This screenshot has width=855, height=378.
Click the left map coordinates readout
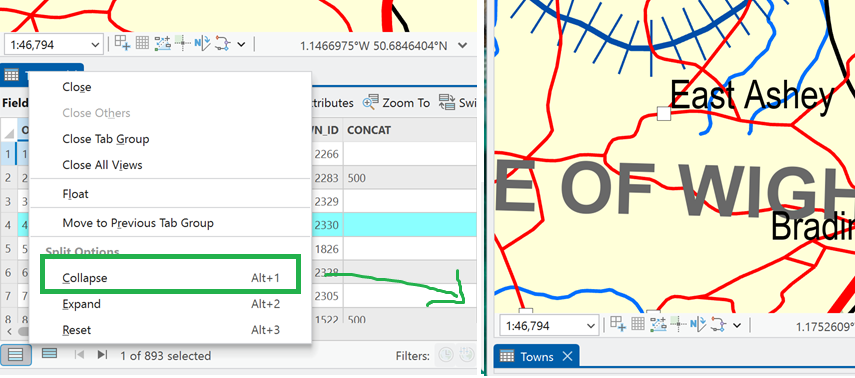coord(374,46)
